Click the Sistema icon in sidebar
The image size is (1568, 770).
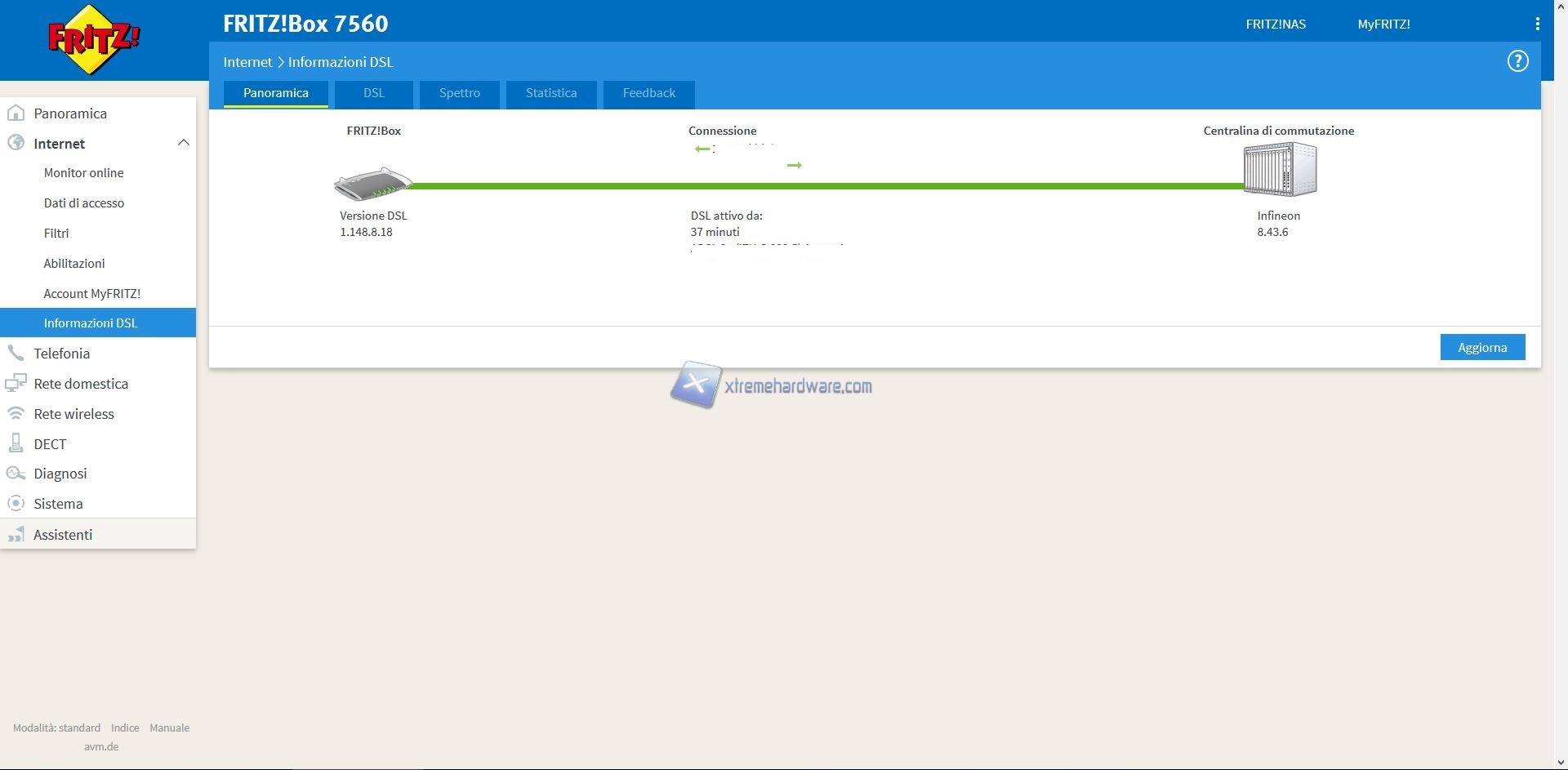point(16,504)
